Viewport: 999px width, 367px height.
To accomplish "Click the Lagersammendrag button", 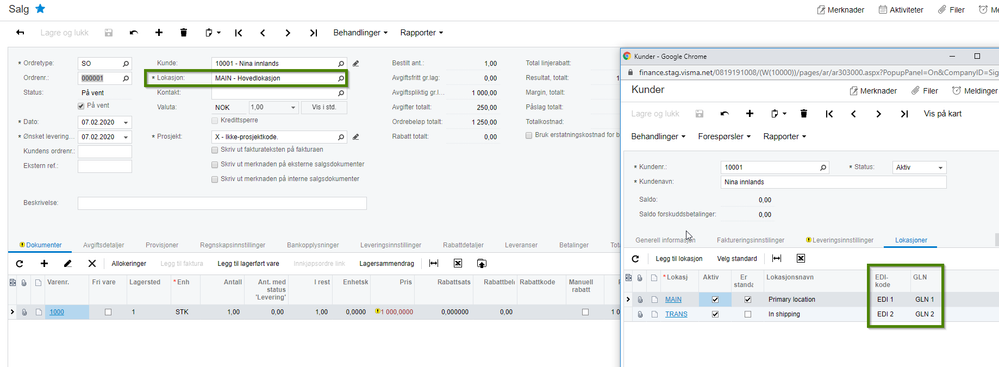I will coord(387,263).
